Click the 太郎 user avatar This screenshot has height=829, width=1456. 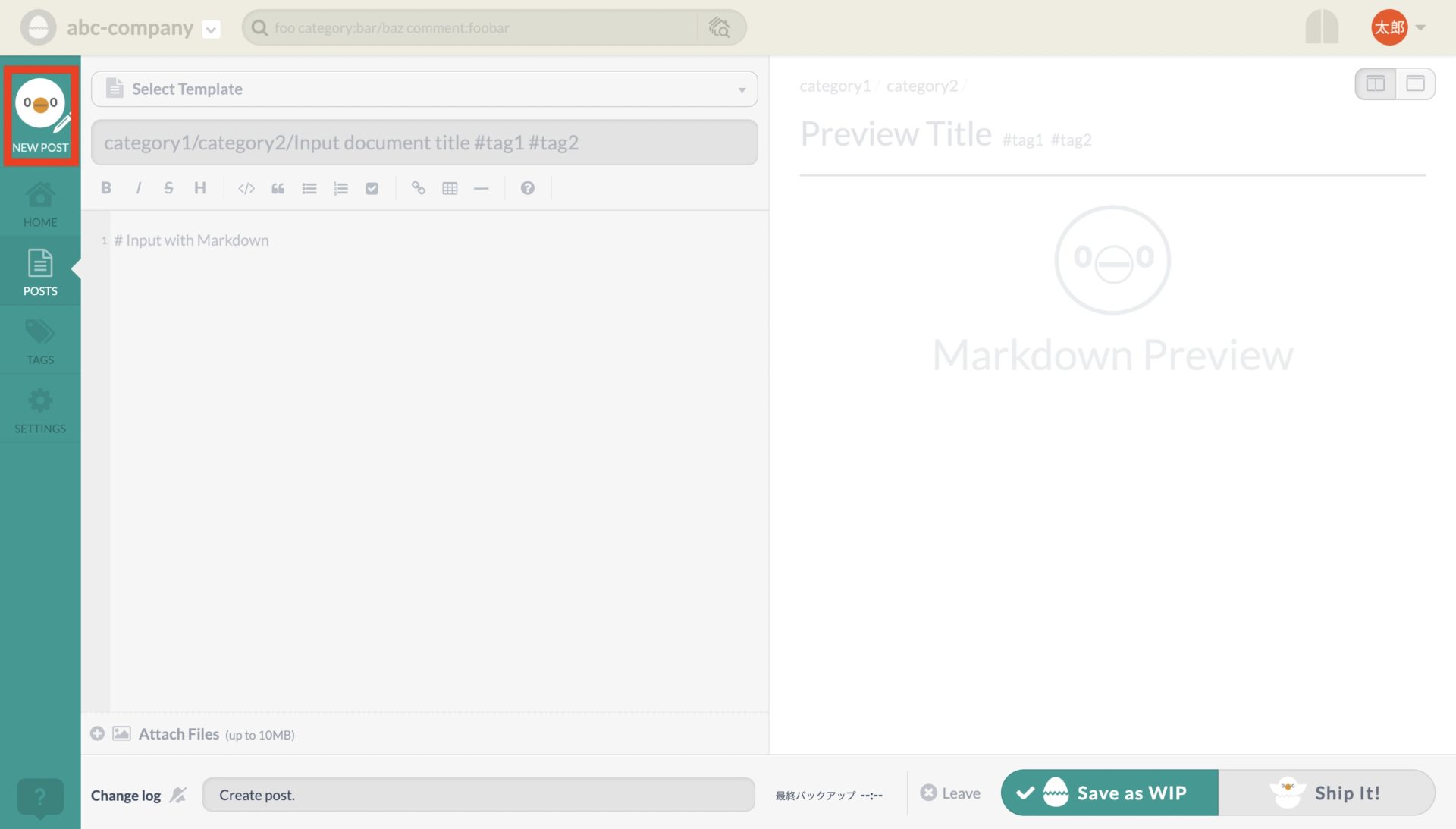[1389, 27]
